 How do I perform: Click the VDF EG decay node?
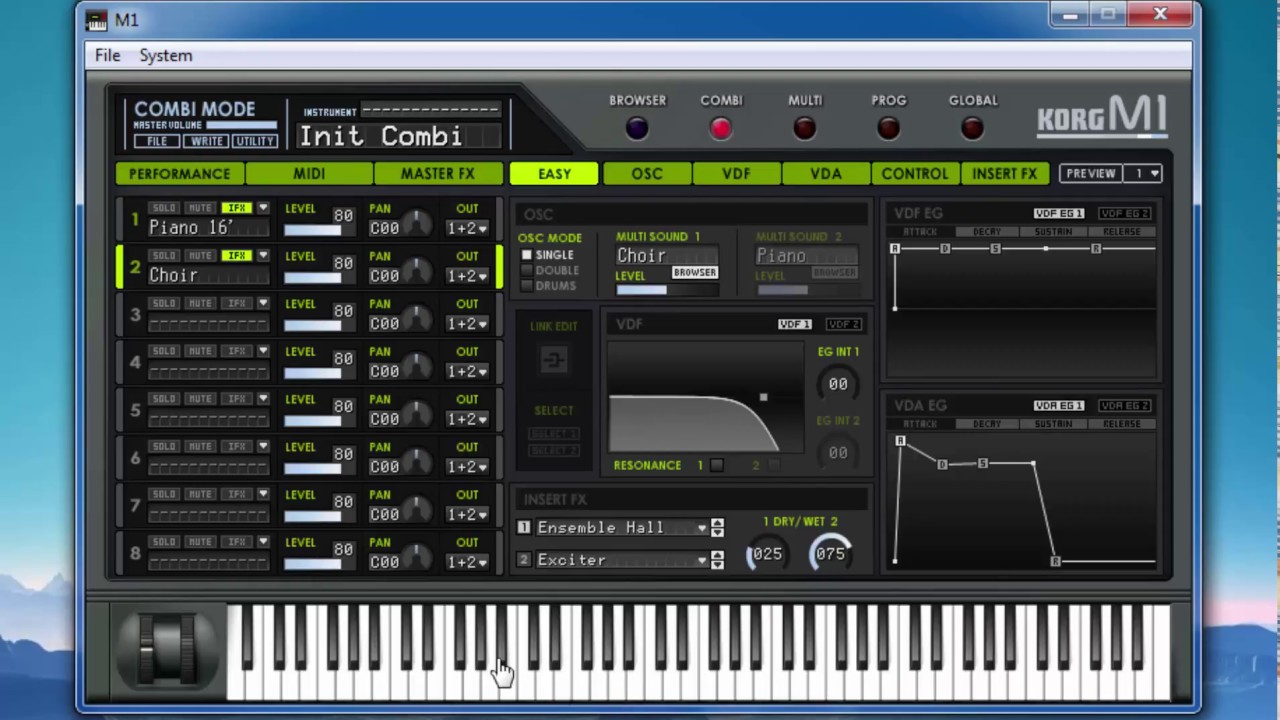pyautogui.click(x=945, y=248)
